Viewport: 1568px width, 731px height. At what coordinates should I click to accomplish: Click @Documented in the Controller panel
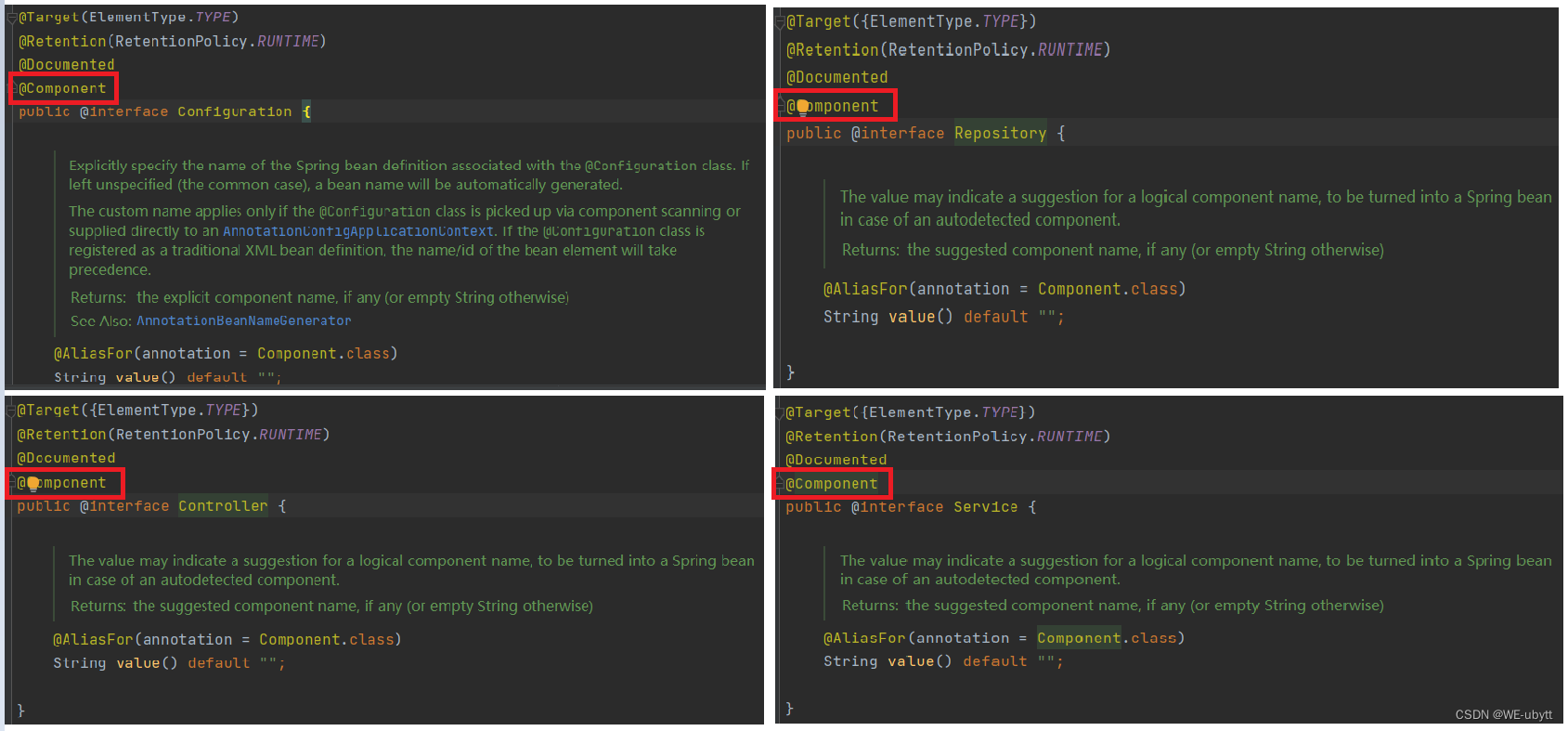coord(66,458)
